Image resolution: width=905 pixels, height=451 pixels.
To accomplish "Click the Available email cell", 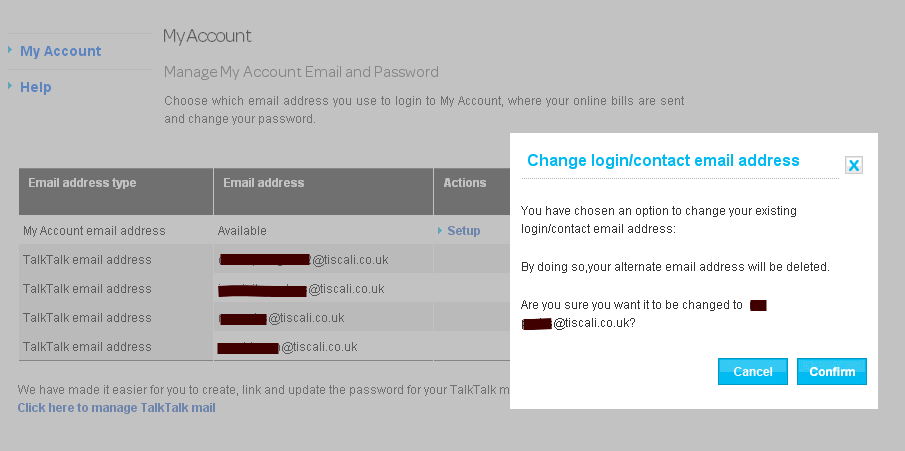I will pos(242,231).
